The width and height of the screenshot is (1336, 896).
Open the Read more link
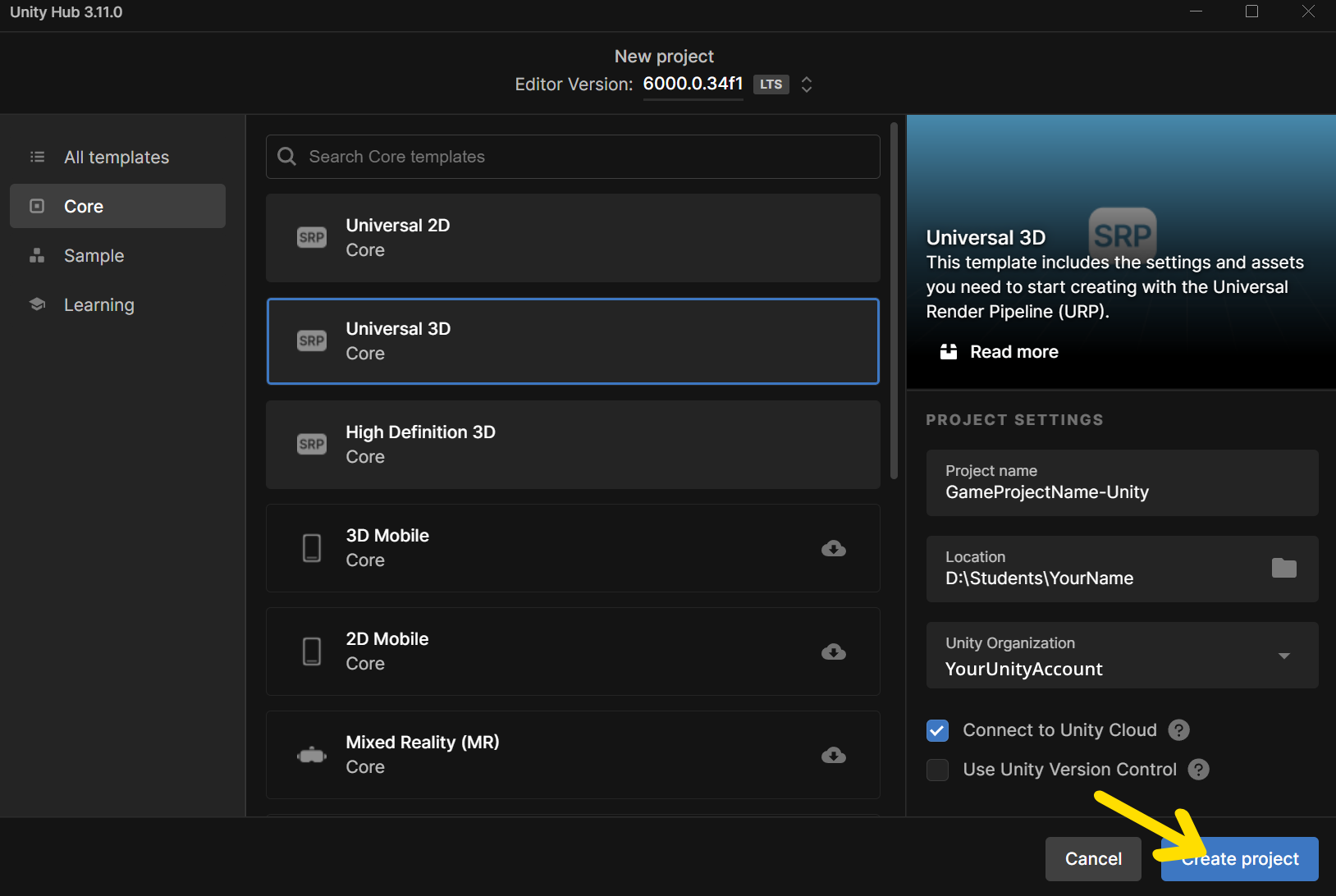pyautogui.click(x=1014, y=352)
